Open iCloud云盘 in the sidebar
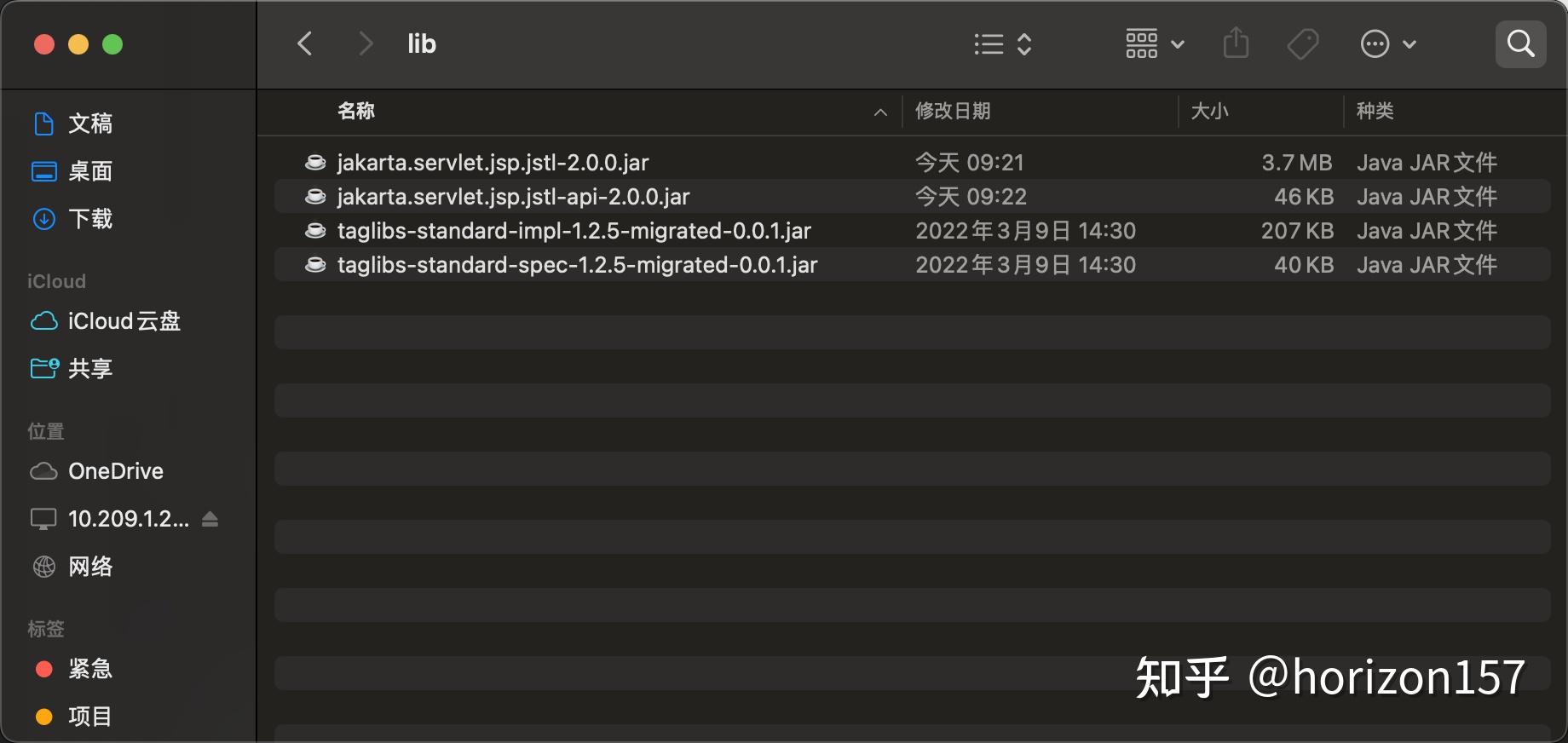This screenshot has height=743, width=1568. tap(124, 321)
